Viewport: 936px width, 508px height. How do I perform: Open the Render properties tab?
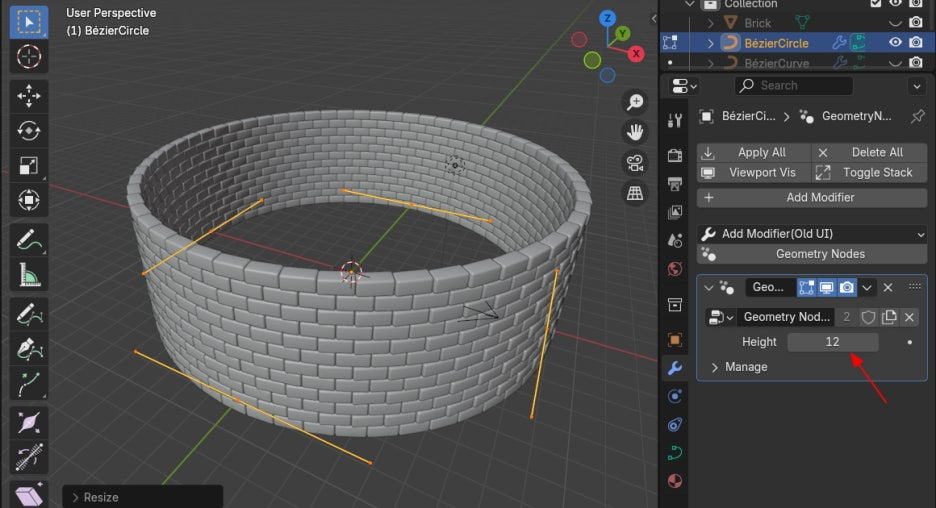click(675, 156)
